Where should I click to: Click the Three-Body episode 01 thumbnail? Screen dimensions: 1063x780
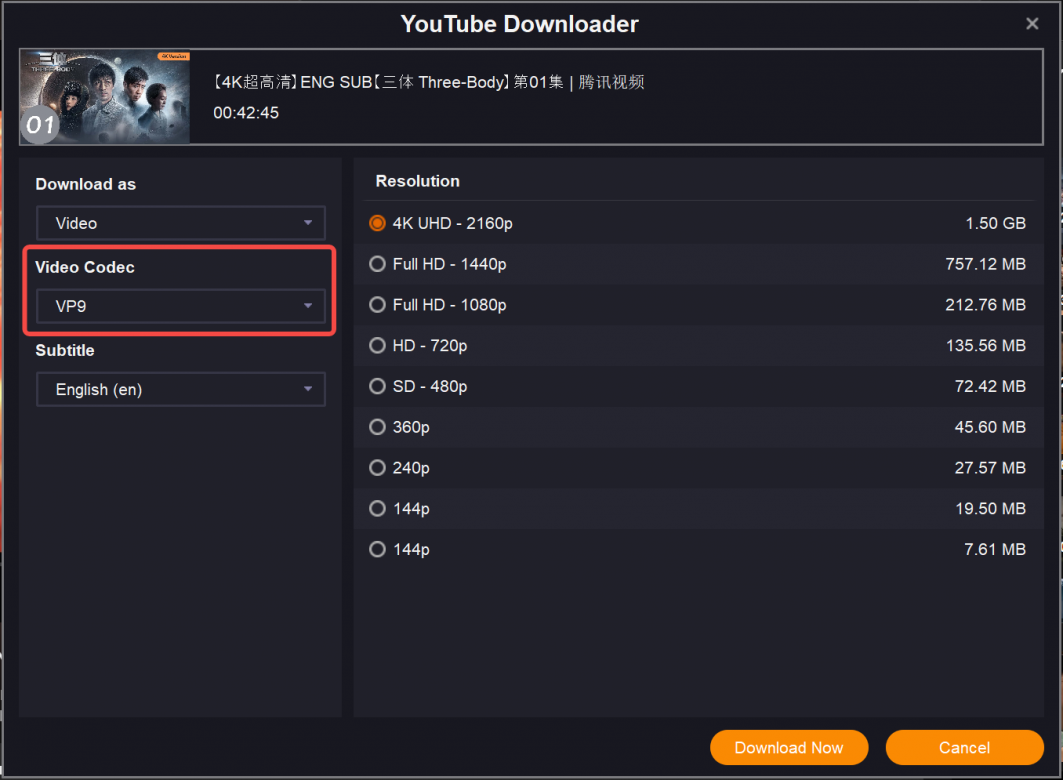(105, 96)
